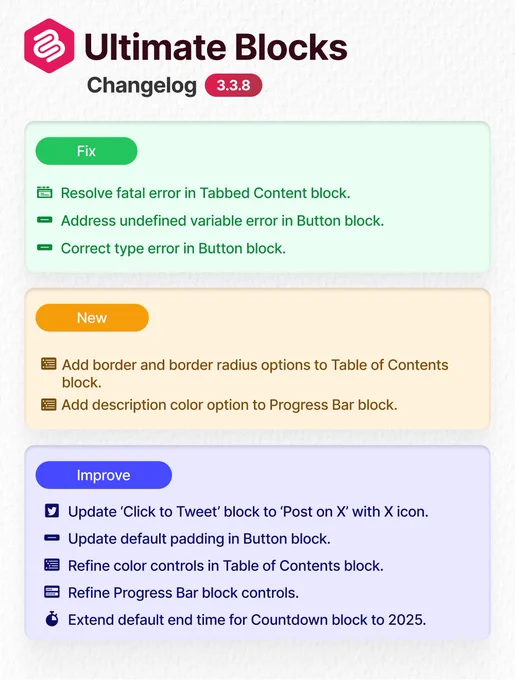
Task: Click the icon beside Refine Progress Bar controls
Action: click(52, 592)
